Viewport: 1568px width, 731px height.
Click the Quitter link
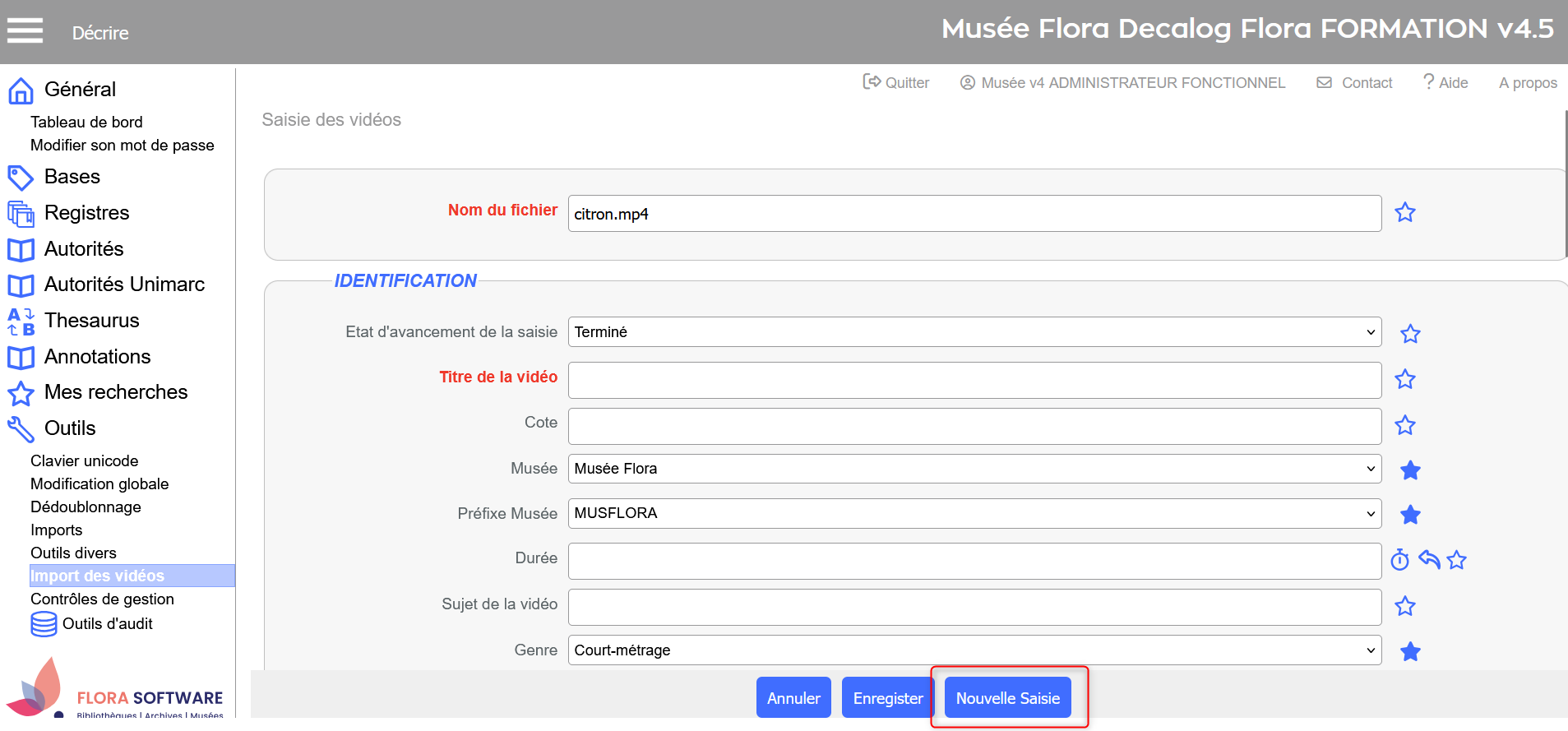click(x=896, y=82)
